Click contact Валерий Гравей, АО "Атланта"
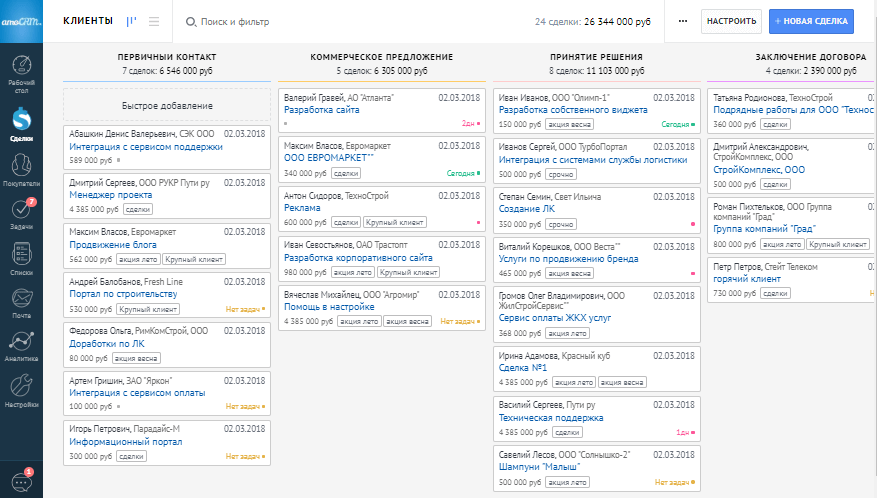877x498 pixels. tap(338, 98)
